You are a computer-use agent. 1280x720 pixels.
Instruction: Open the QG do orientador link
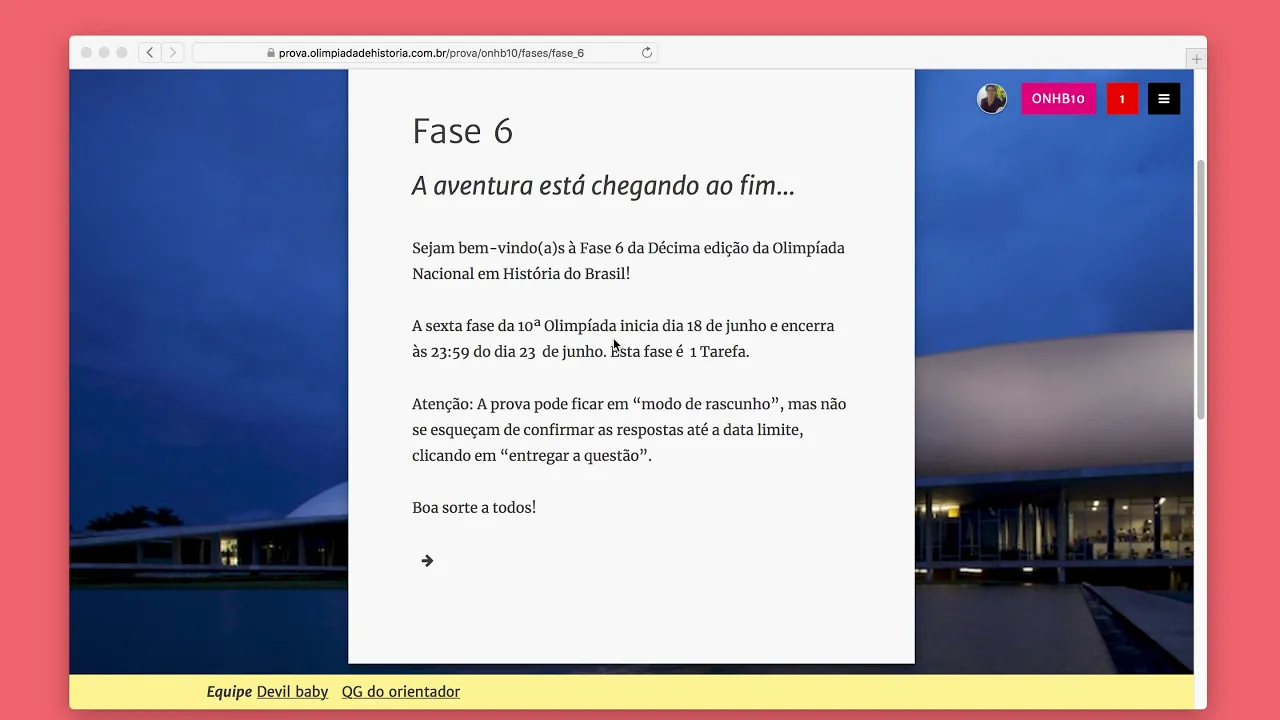pyautogui.click(x=401, y=692)
